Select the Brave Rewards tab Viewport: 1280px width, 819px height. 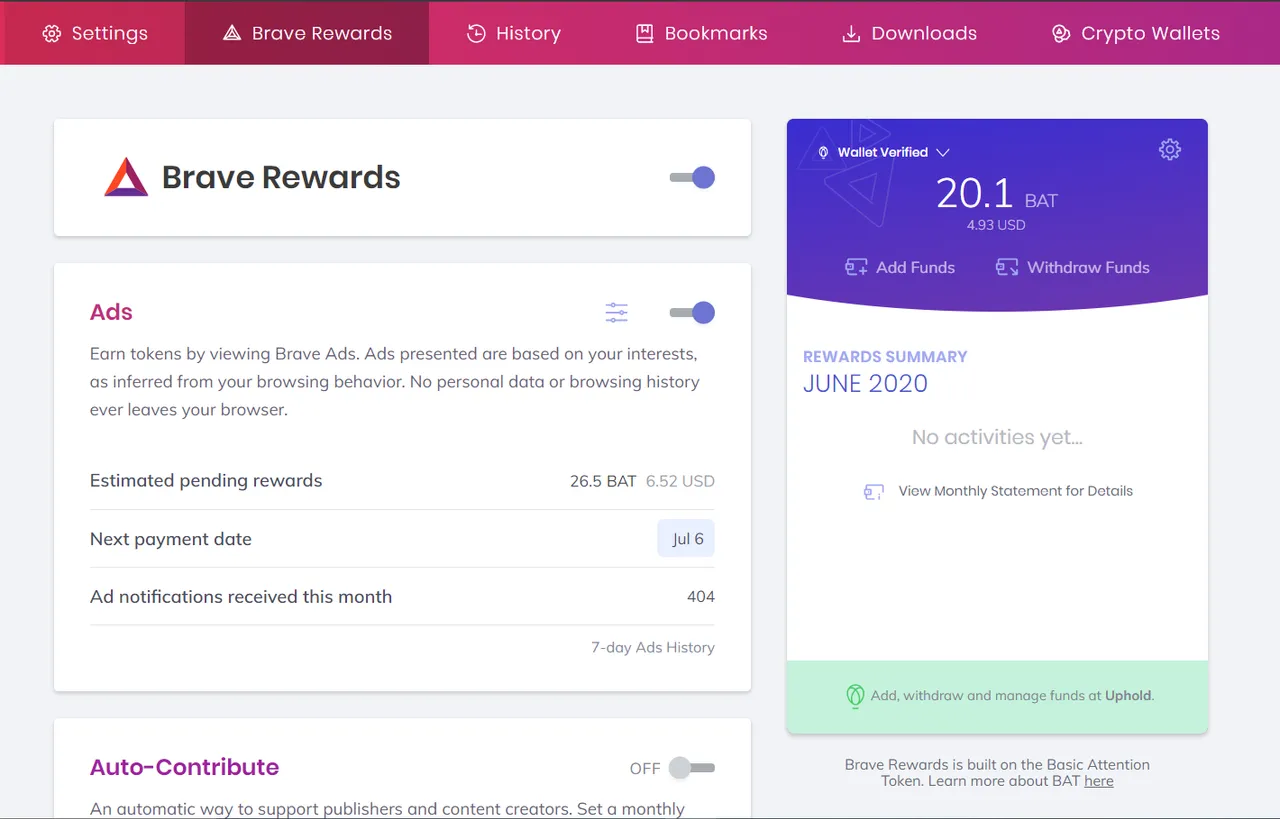[x=307, y=33]
